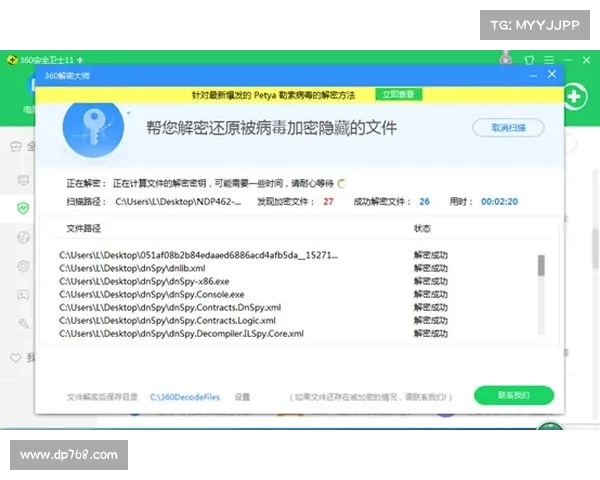Click the globe sidebar icon
This screenshot has height=480, width=600.
[x=23, y=237]
